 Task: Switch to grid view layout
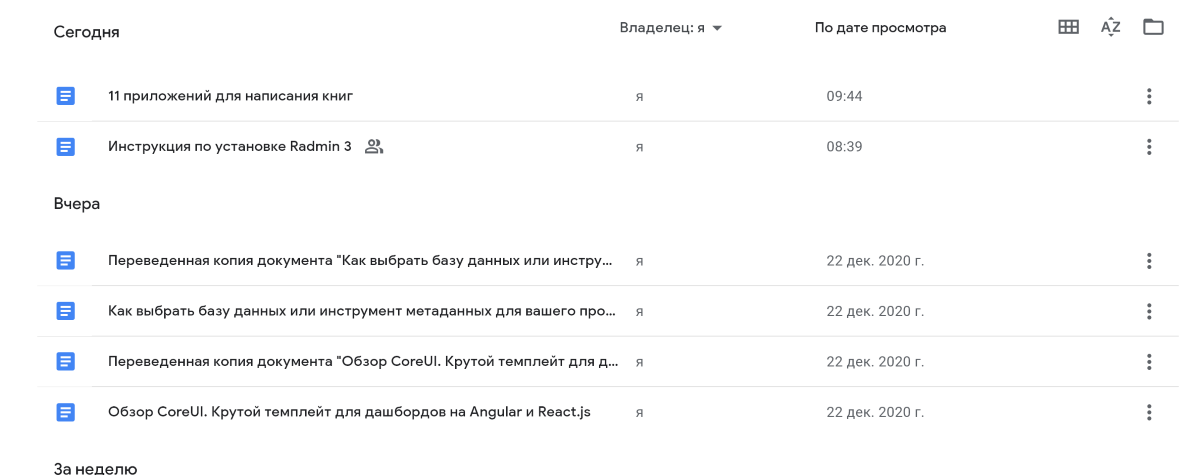pos(1068,28)
